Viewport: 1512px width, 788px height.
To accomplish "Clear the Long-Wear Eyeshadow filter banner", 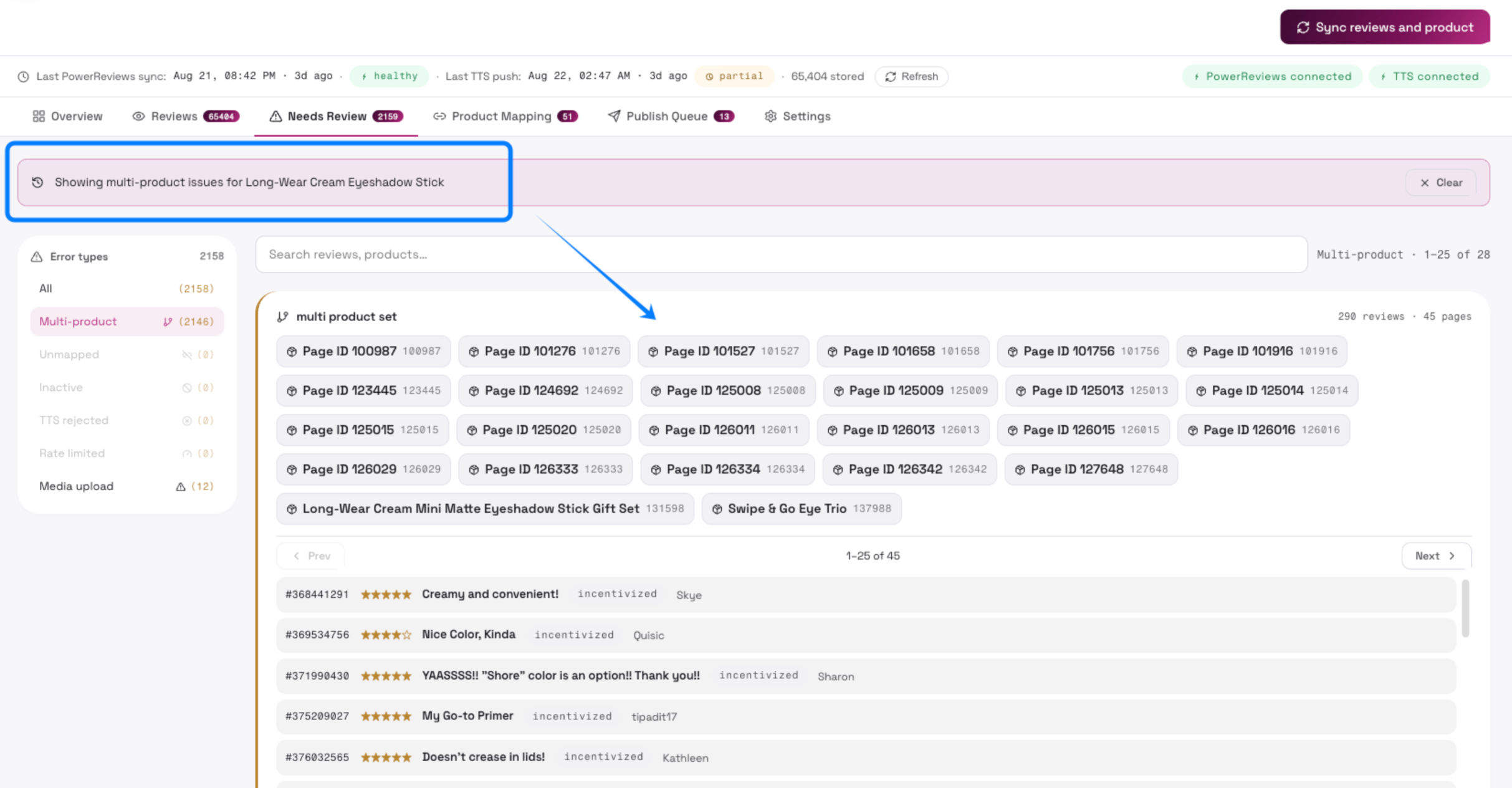I will click(x=1441, y=183).
